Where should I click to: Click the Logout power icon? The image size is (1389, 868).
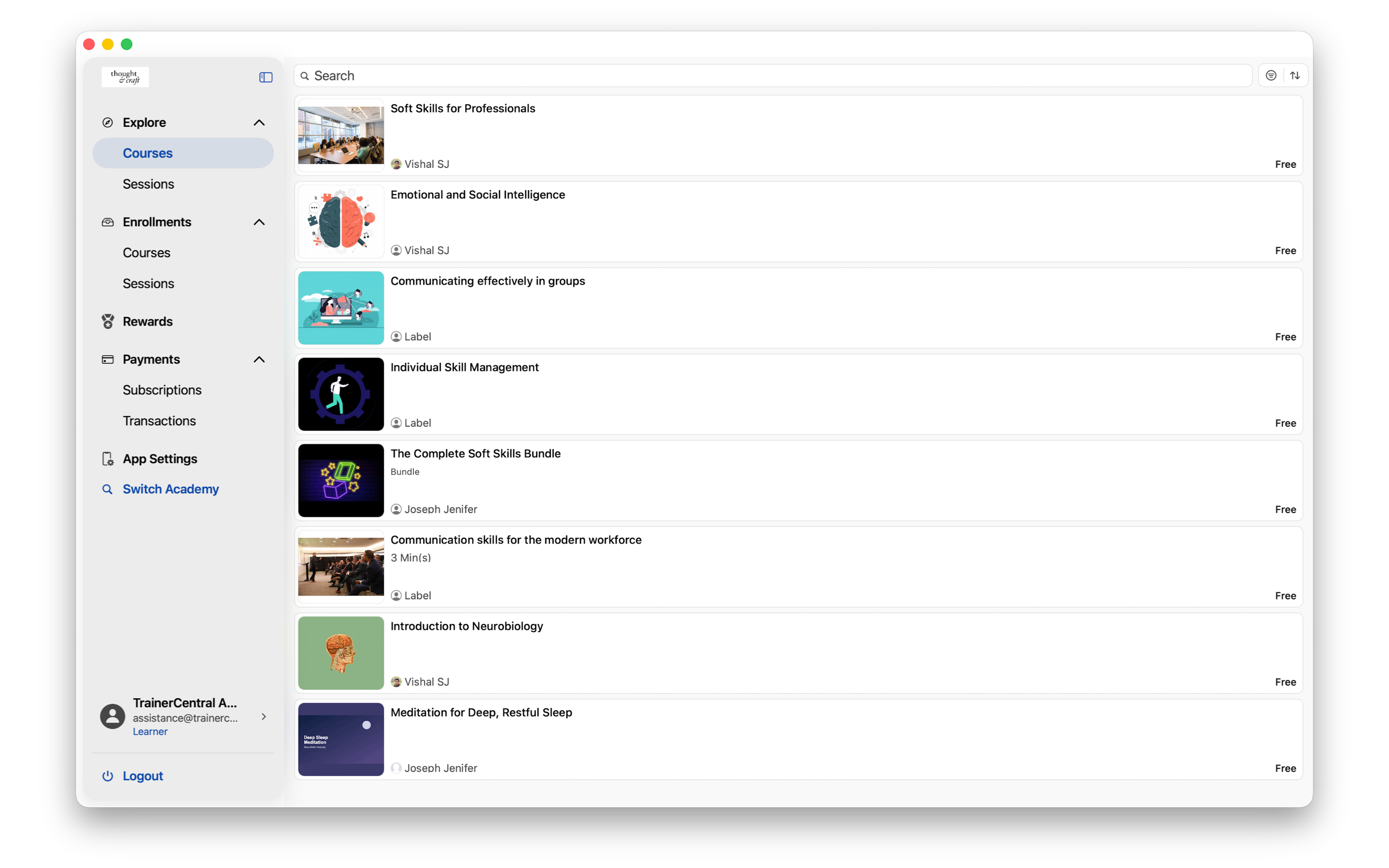tap(108, 776)
